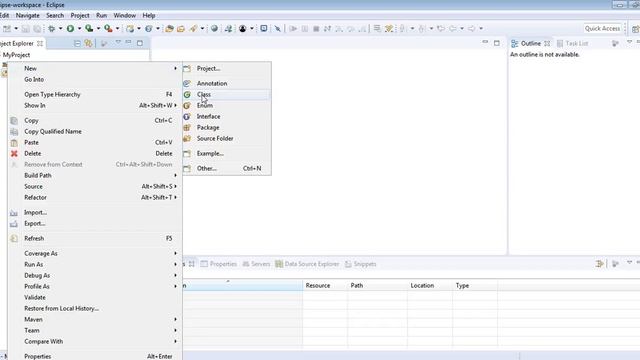Choose Source Folder from New submenu
640x360 pixels.
click(x=227, y=139)
